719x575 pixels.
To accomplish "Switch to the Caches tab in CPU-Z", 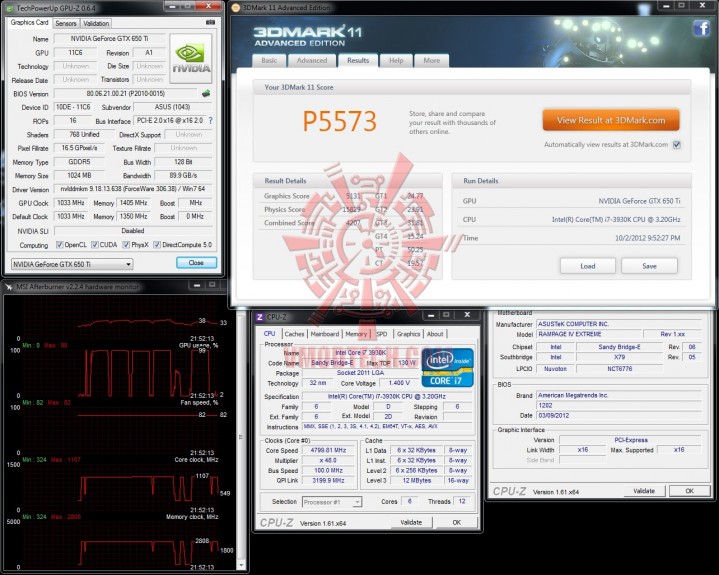I will [294, 334].
